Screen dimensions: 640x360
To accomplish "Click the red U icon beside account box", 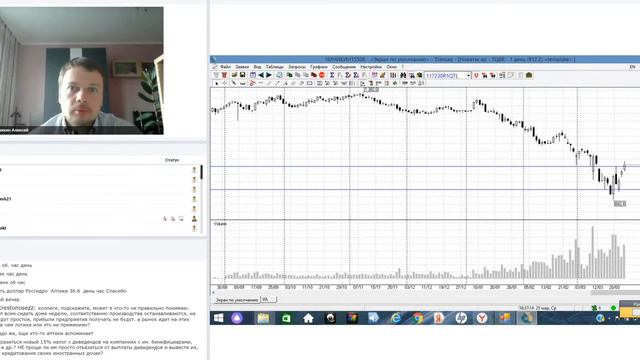I will pos(476,75).
